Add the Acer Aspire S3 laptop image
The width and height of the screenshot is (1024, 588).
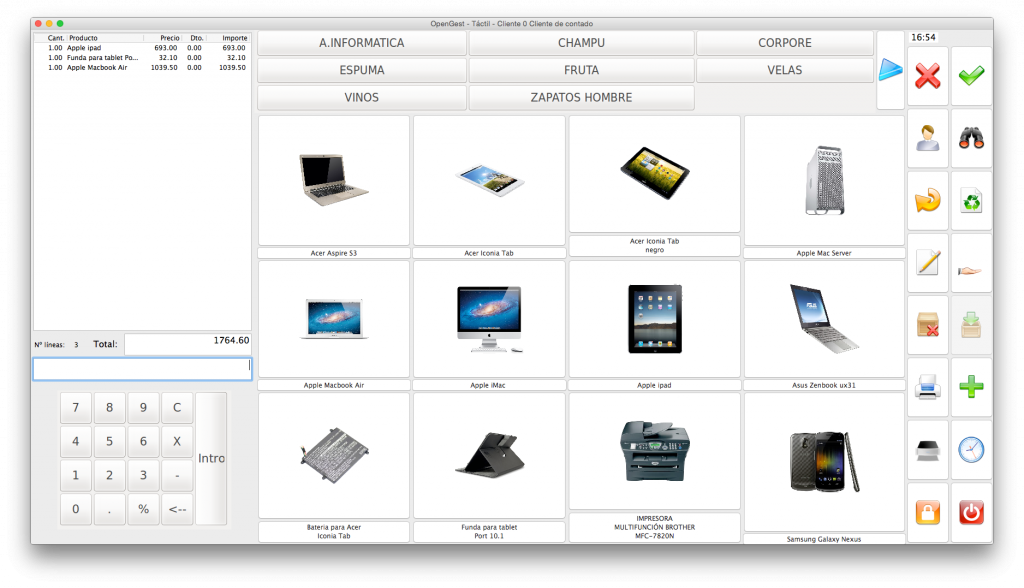pyautogui.click(x=334, y=181)
